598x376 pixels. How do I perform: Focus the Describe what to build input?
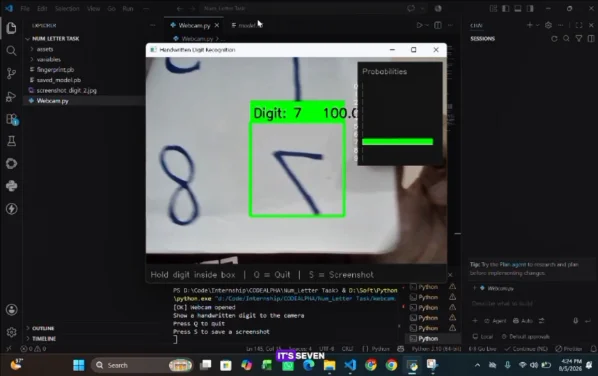tap(530, 304)
